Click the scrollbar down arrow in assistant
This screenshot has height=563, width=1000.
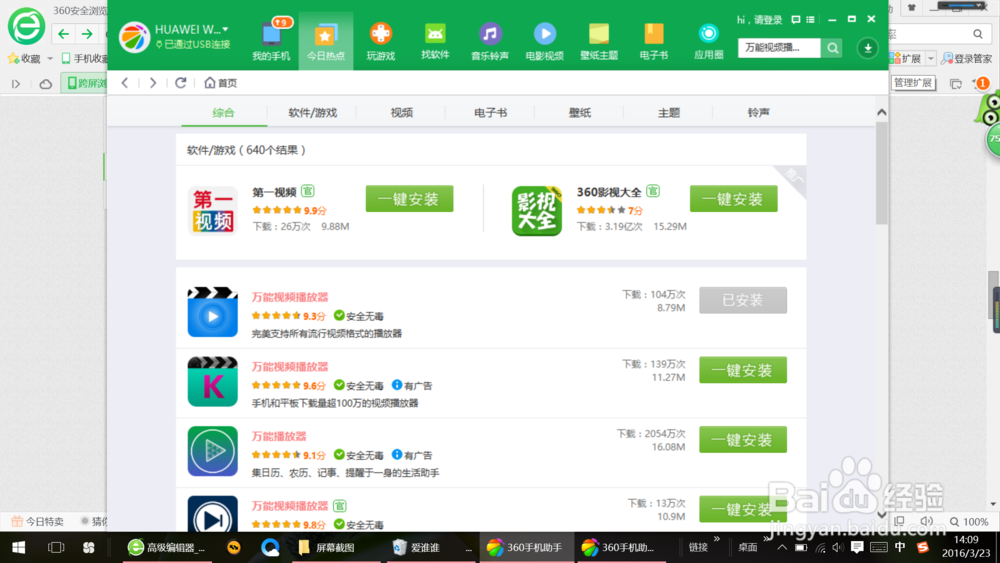pyautogui.click(x=881, y=515)
